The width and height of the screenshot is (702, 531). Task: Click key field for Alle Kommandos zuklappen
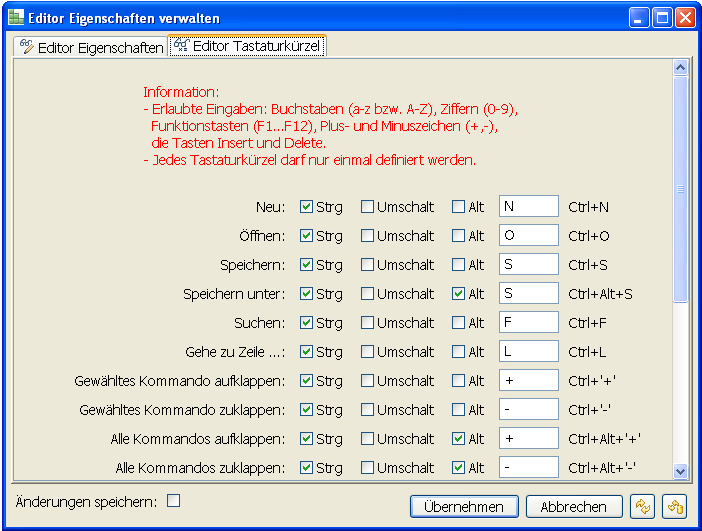pyautogui.click(x=528, y=468)
